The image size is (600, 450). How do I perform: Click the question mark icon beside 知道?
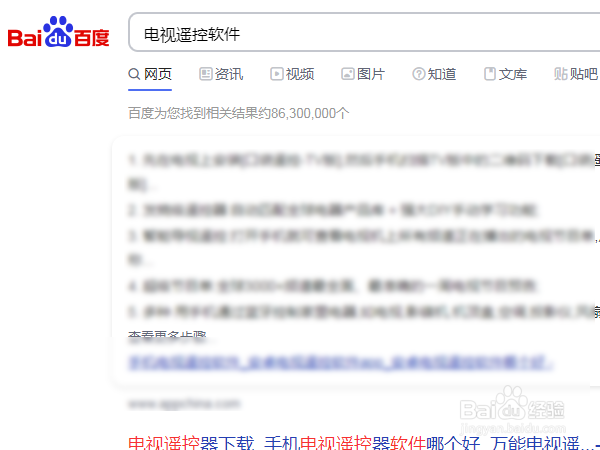[x=419, y=74]
